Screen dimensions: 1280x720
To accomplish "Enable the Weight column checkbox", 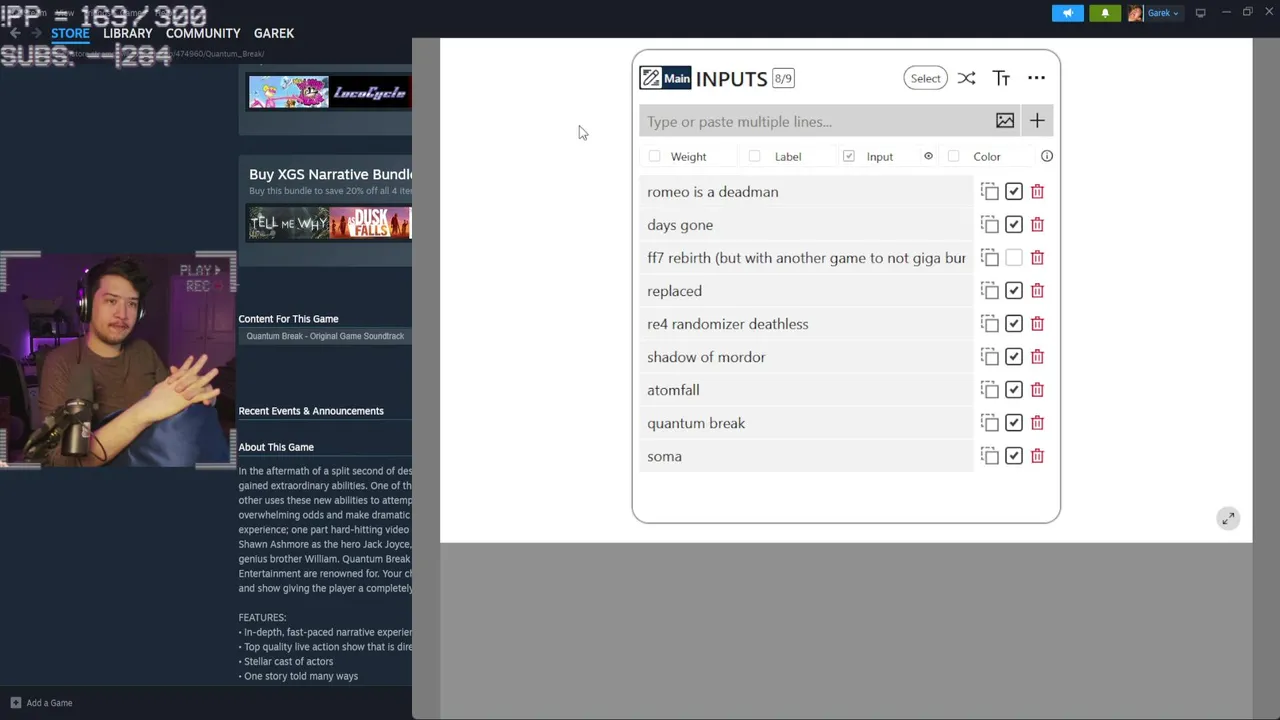I will pos(654,156).
